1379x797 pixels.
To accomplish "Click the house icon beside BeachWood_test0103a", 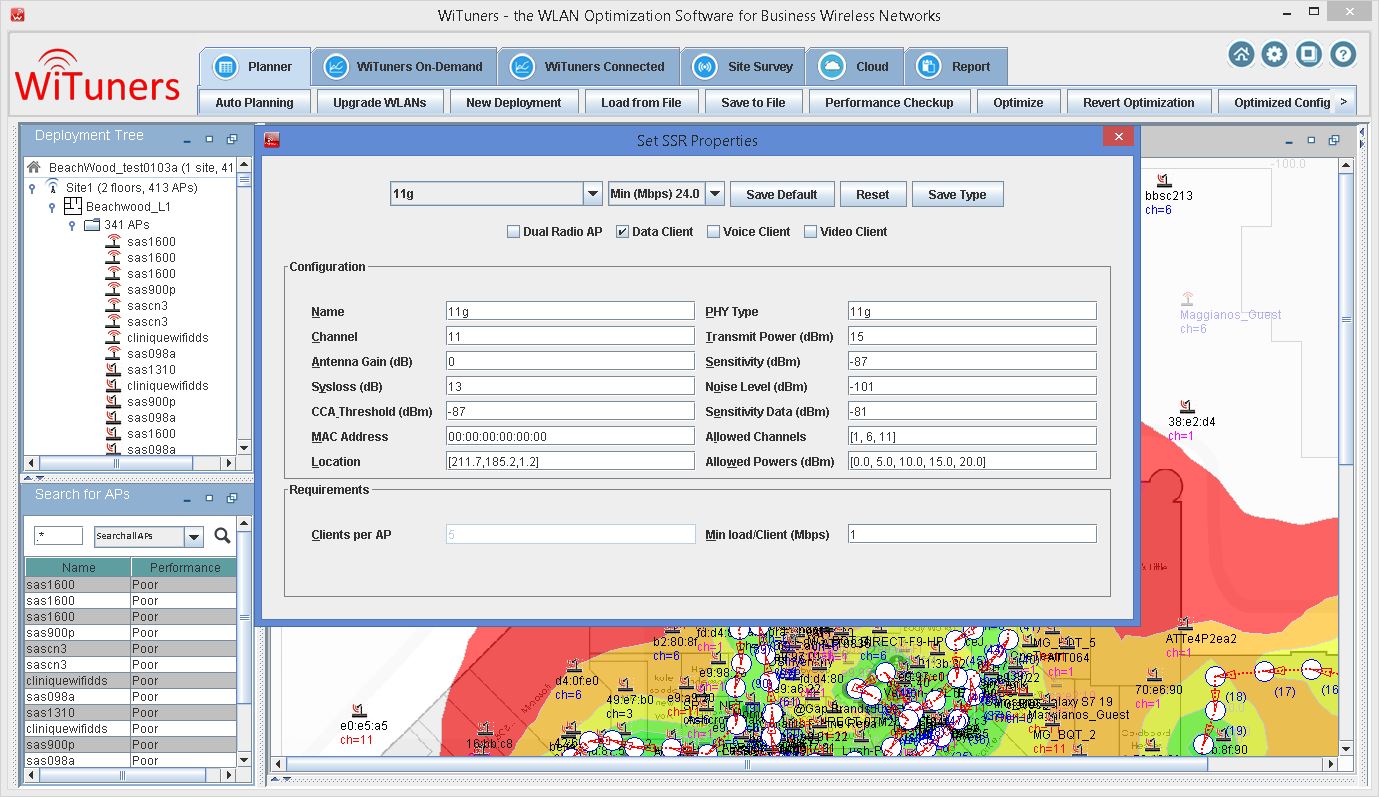I will (x=34, y=167).
